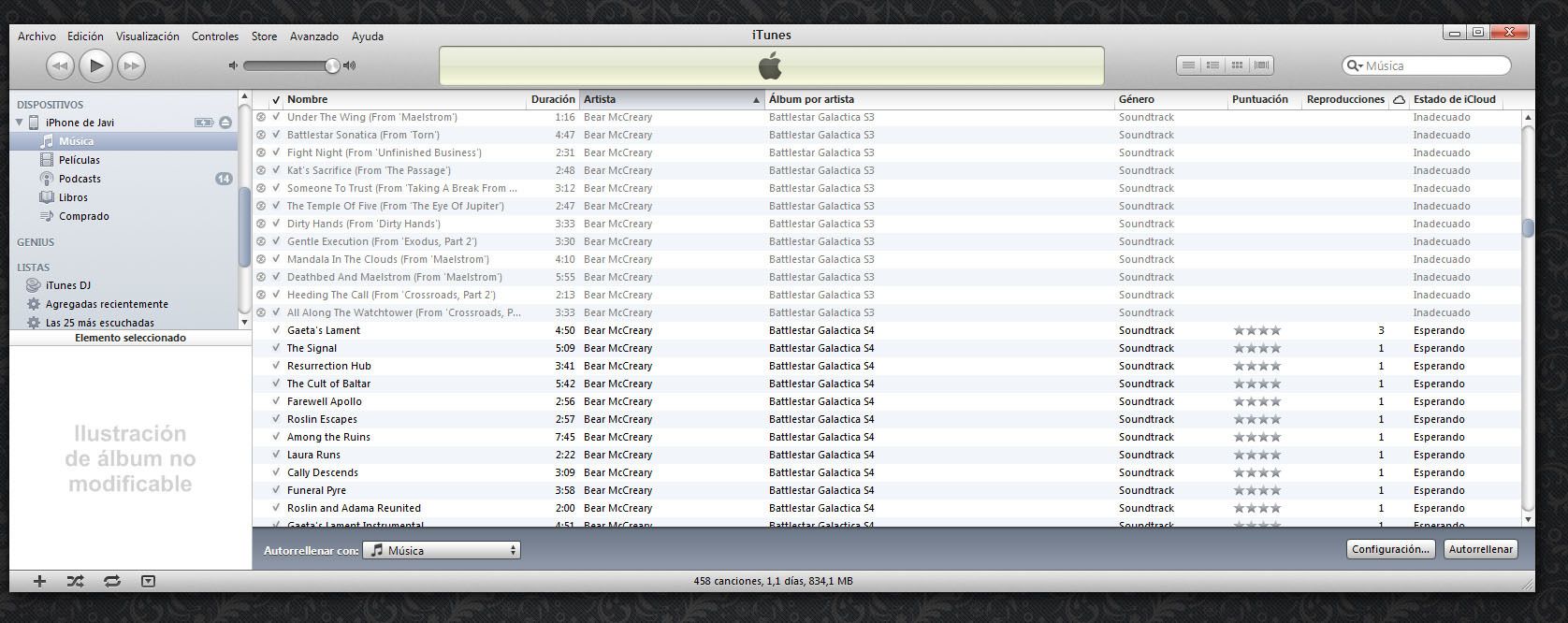This screenshot has height=623, width=1568.
Task: Open the Controles menu
Action: 215,36
